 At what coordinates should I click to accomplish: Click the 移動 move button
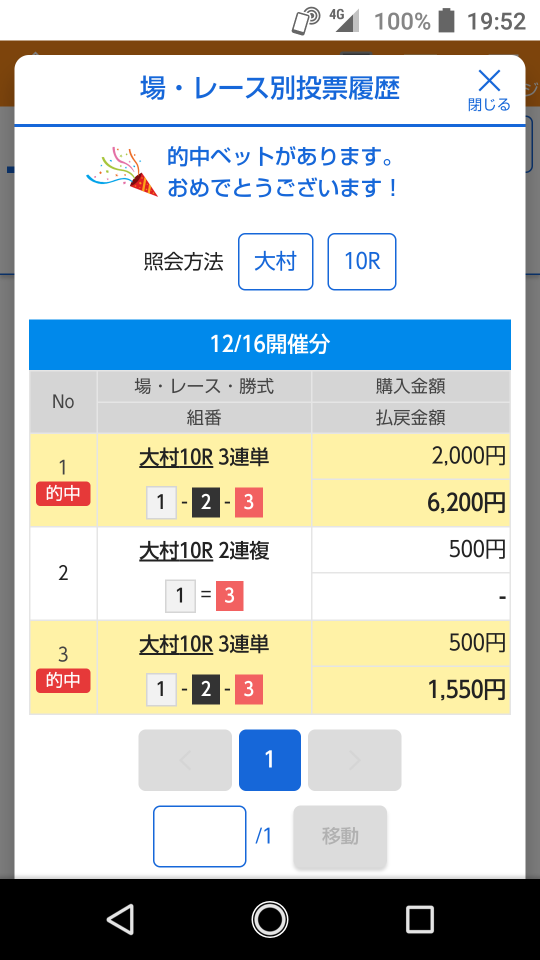coord(340,836)
